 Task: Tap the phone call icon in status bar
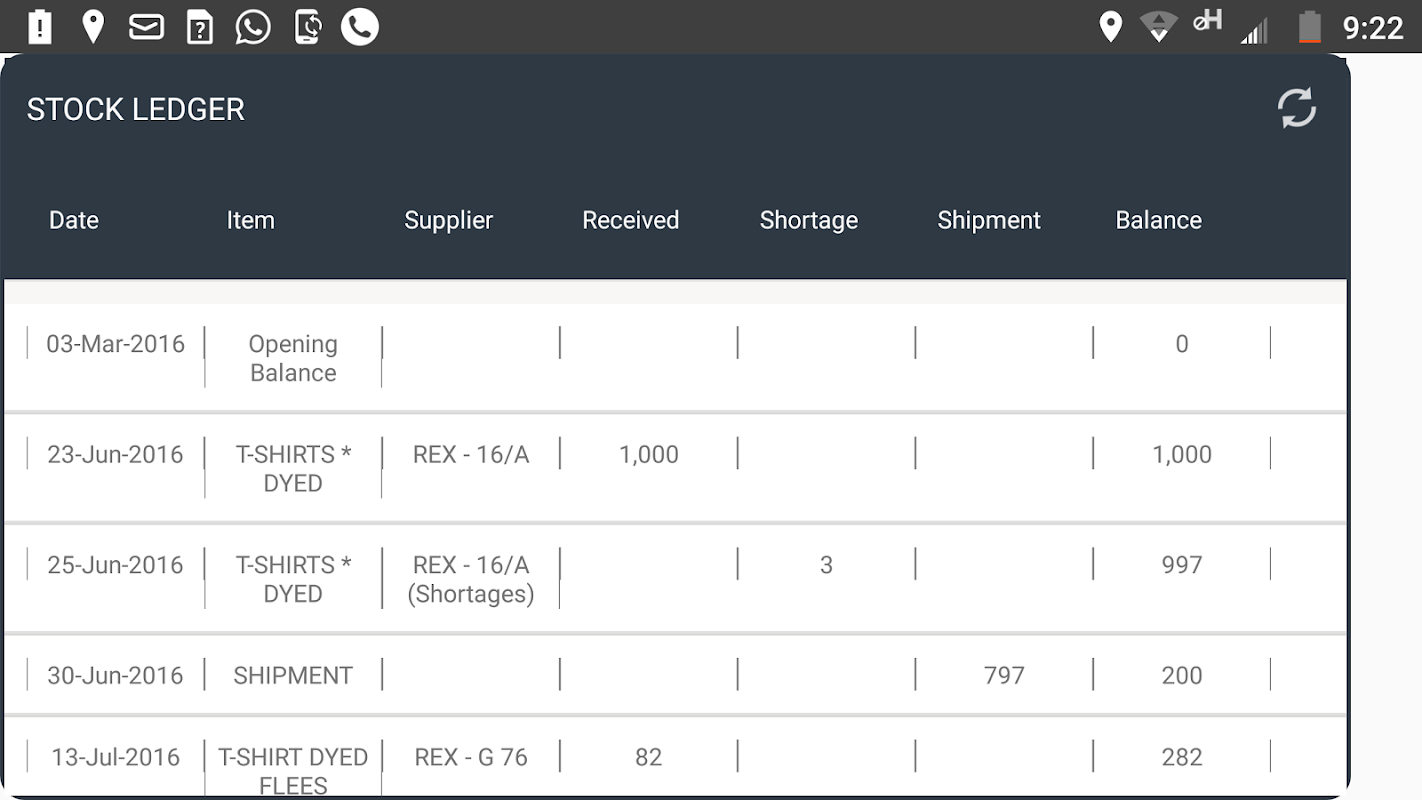[x=360, y=27]
